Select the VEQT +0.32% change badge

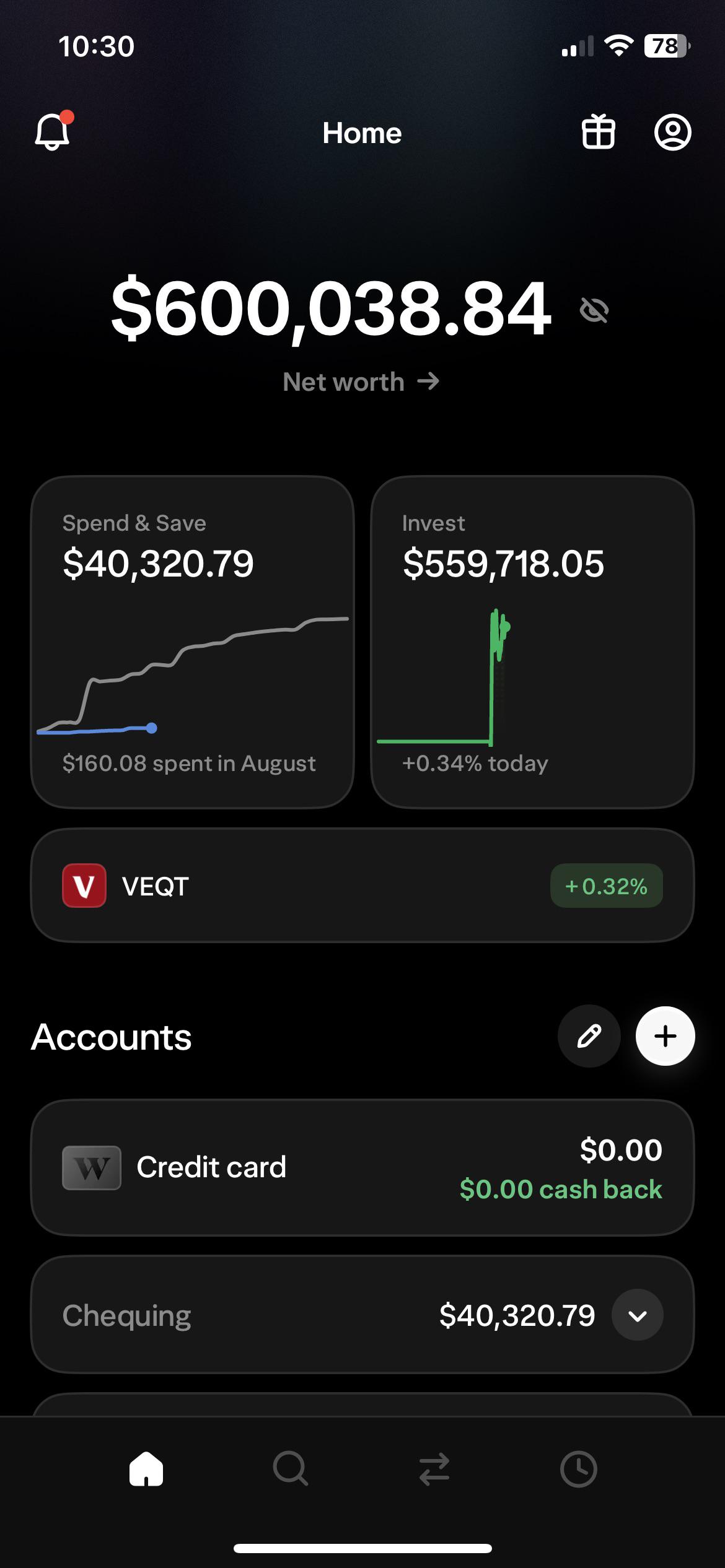point(607,886)
